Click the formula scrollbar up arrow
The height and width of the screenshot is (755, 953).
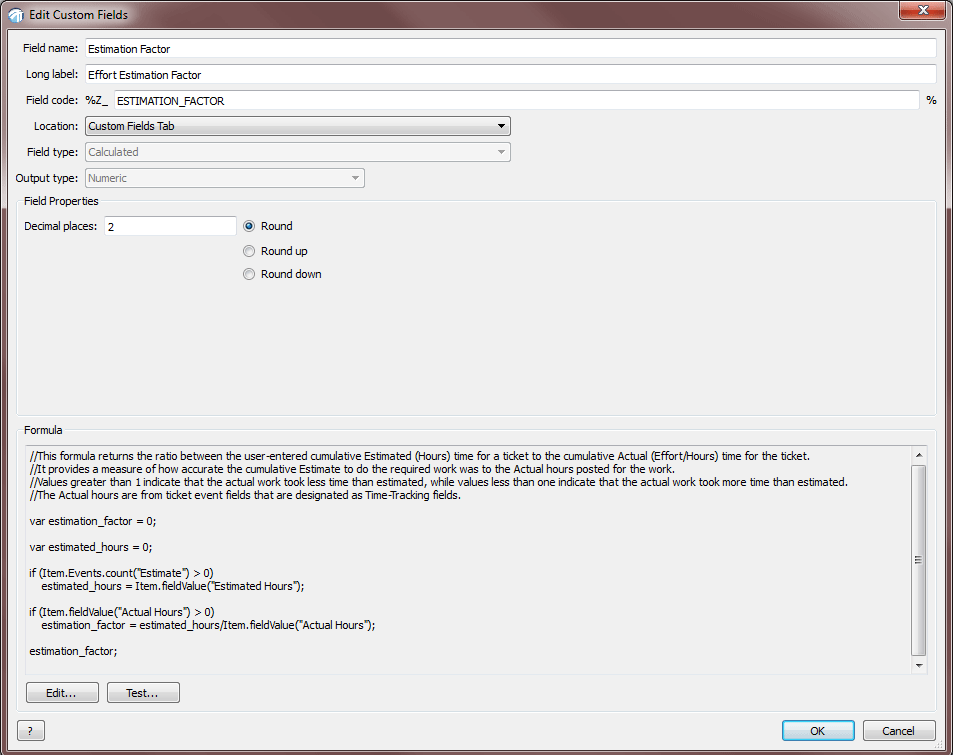click(919, 455)
